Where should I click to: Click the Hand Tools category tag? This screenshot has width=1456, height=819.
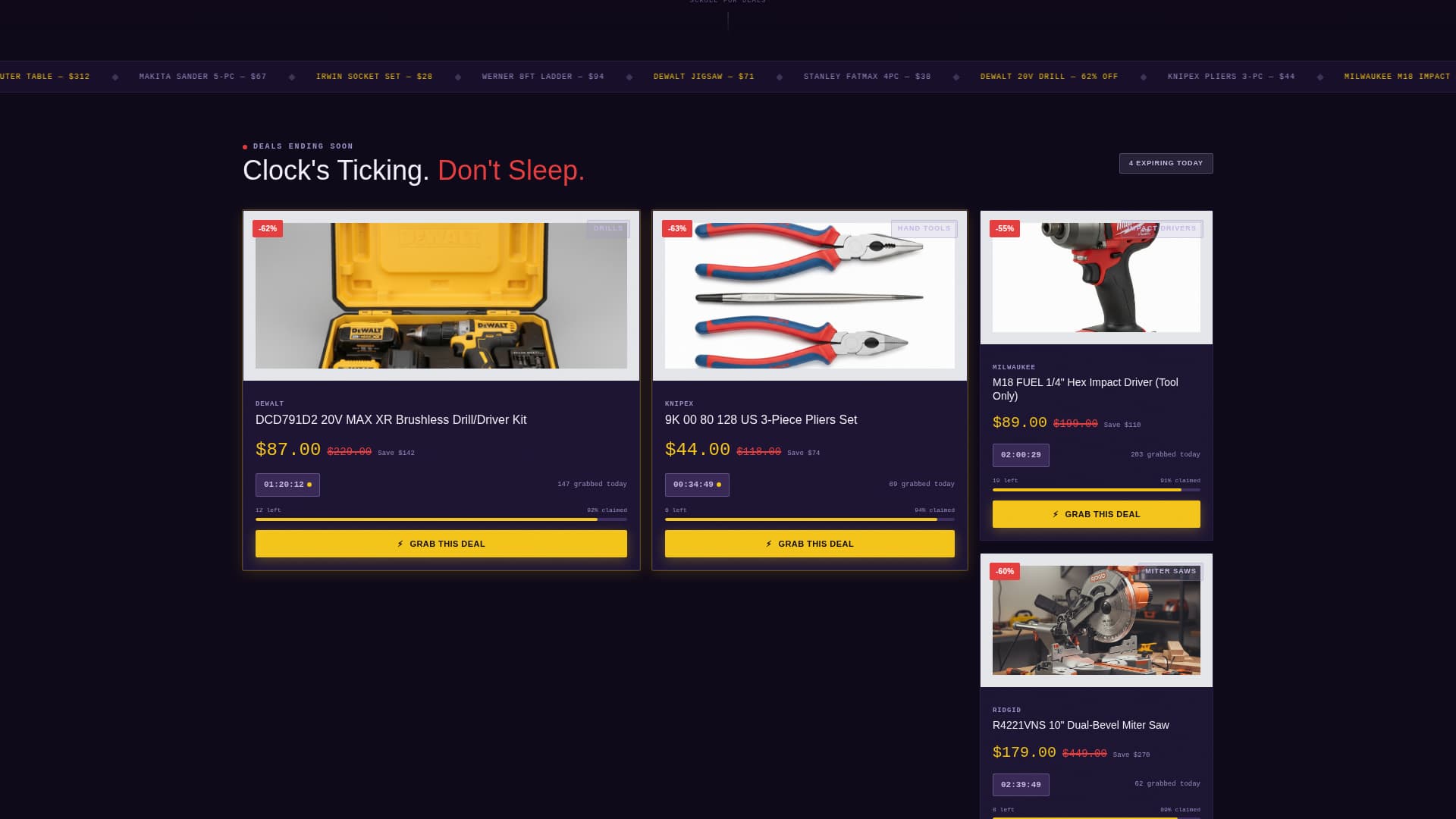tap(924, 228)
